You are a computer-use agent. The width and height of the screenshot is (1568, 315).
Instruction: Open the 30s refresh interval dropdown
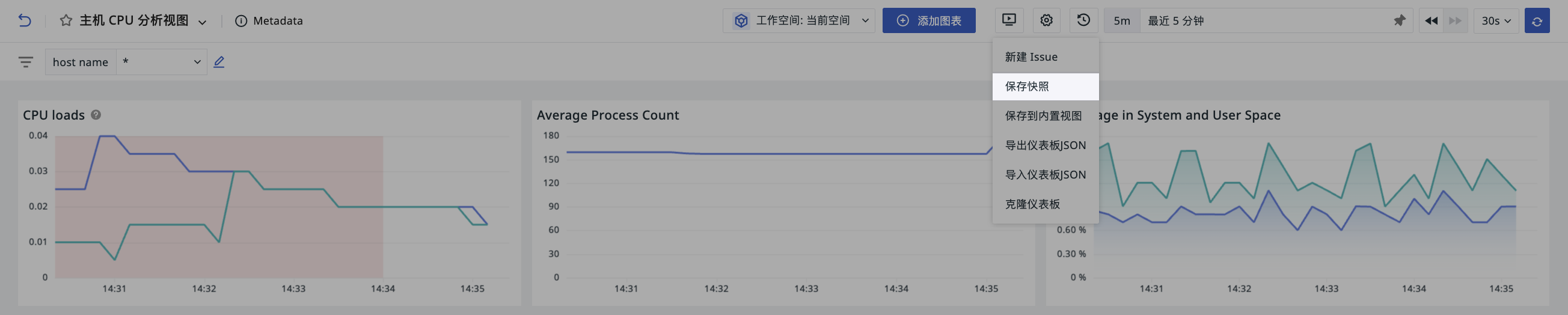(1496, 20)
